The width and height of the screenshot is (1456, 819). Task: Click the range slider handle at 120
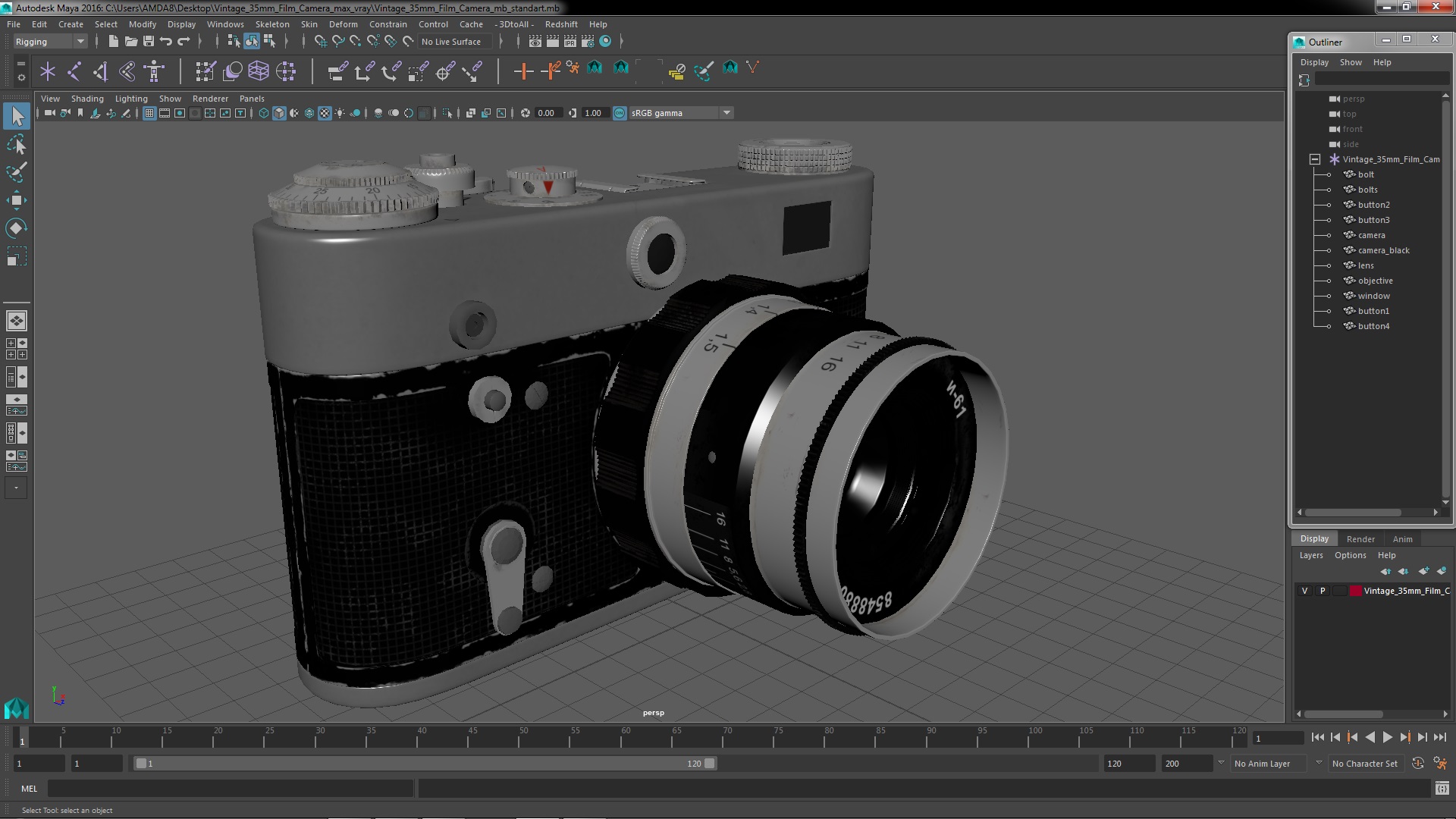(x=710, y=764)
